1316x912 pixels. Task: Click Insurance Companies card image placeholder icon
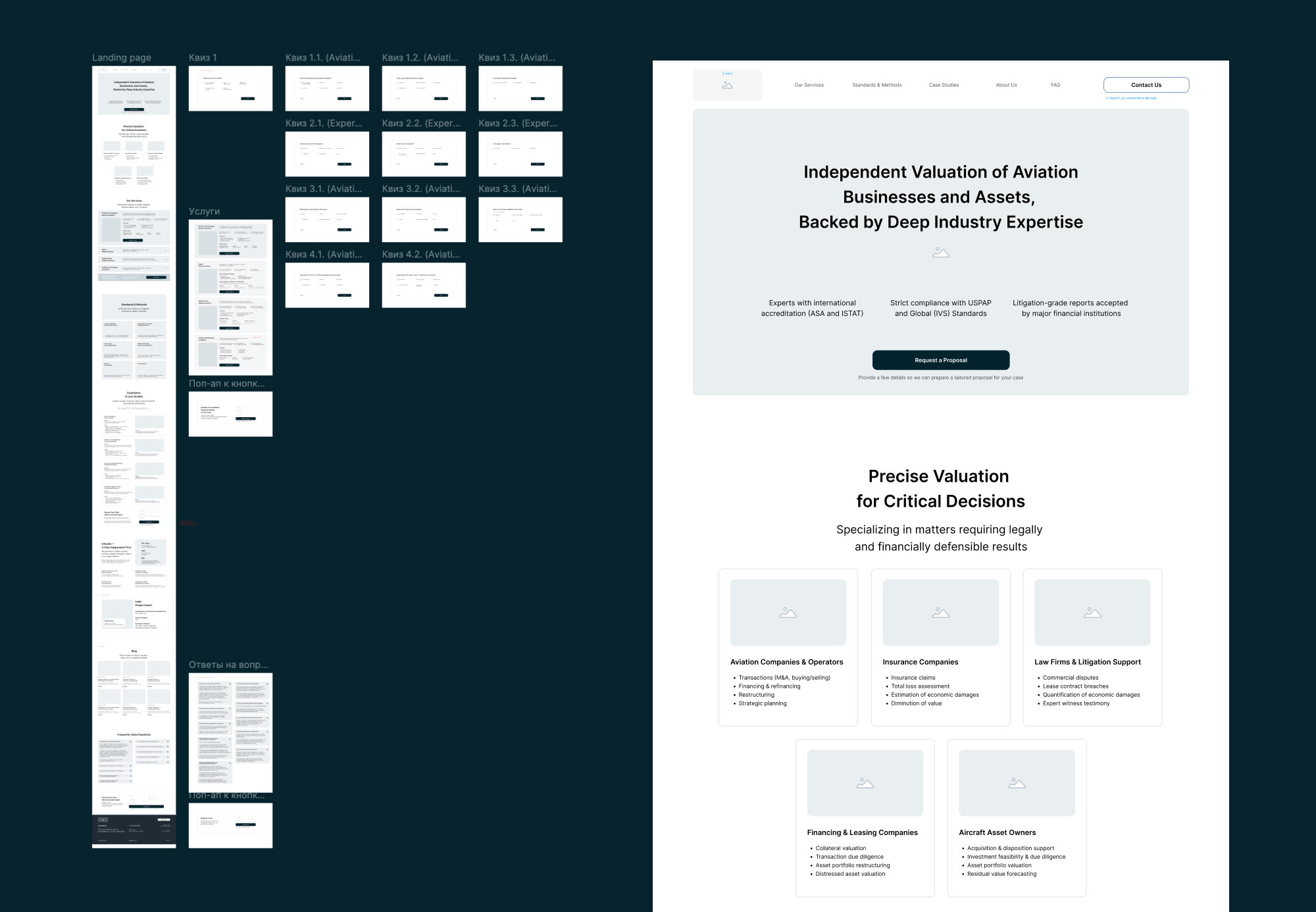coord(940,613)
